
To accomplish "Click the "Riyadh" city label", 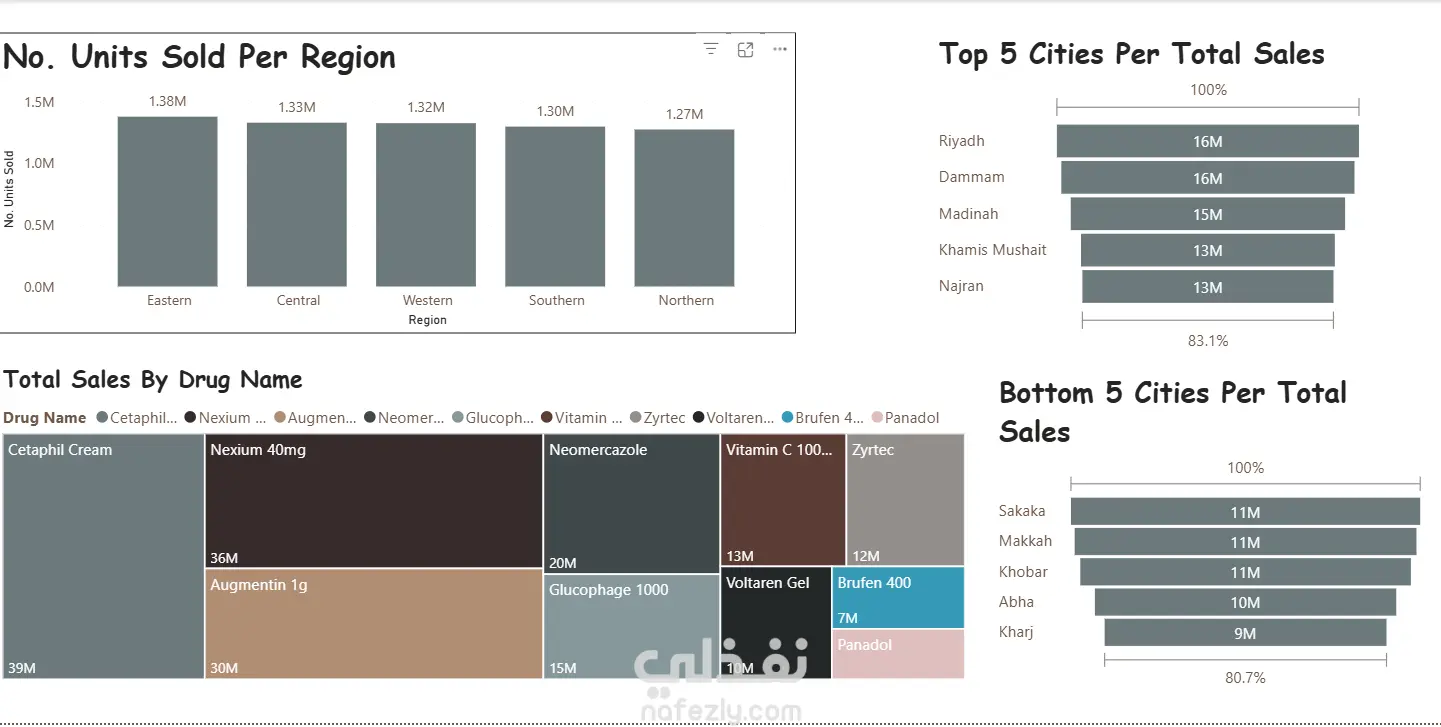I will click(x=961, y=141).
